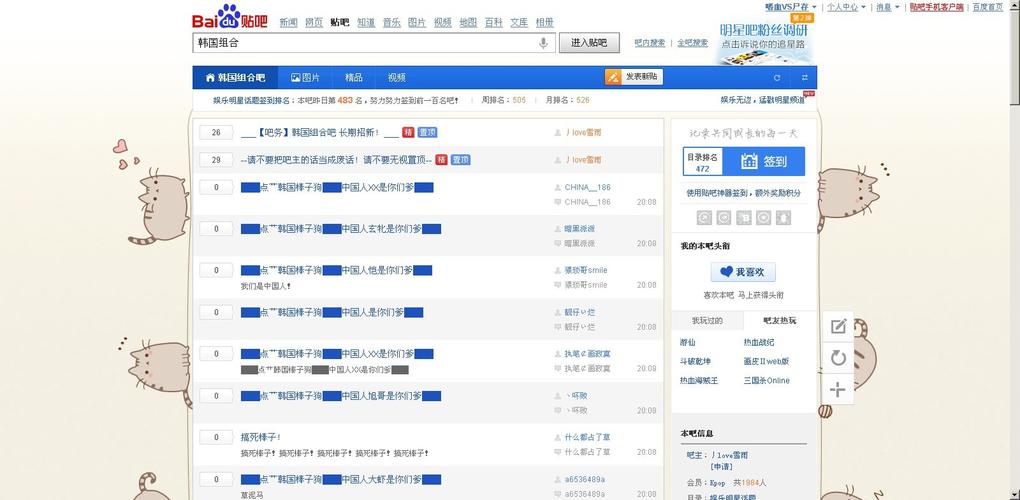
Task: Click the calendar icon on 签到 button
Action: (x=749, y=161)
